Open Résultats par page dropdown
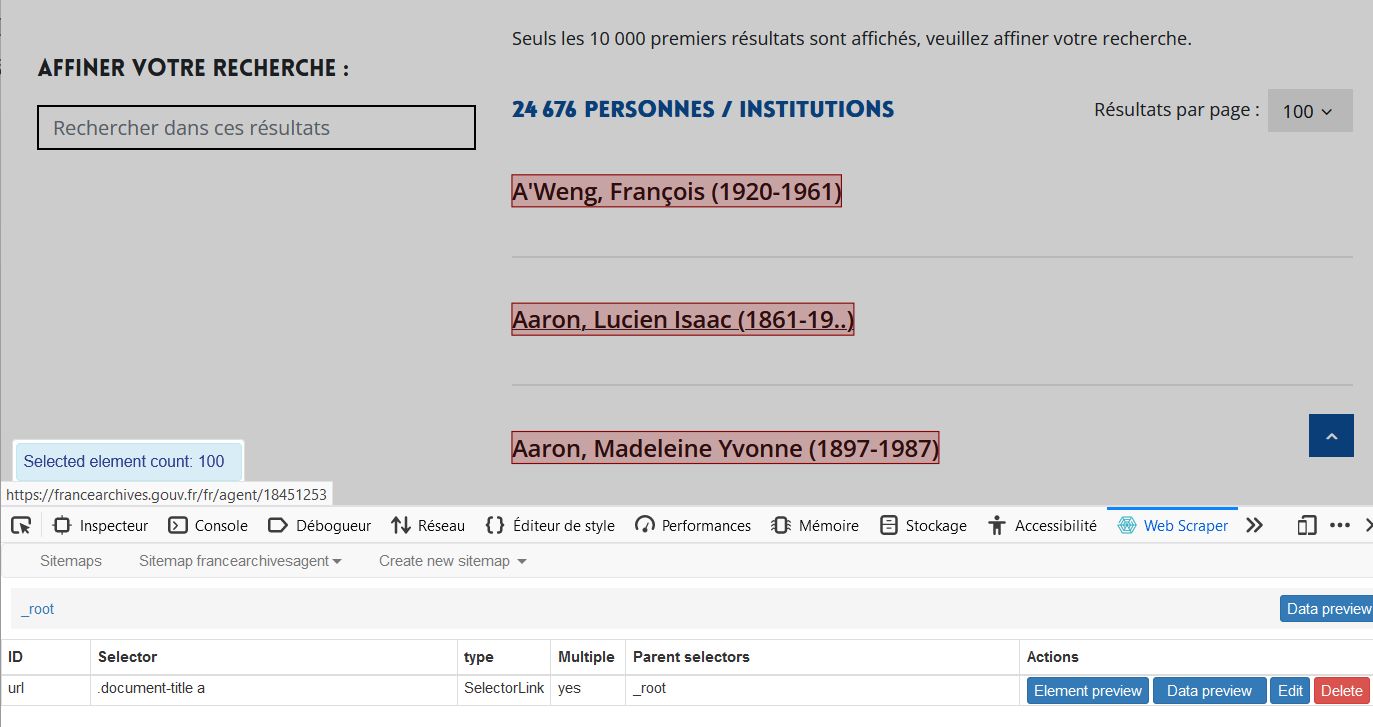 (x=1309, y=111)
